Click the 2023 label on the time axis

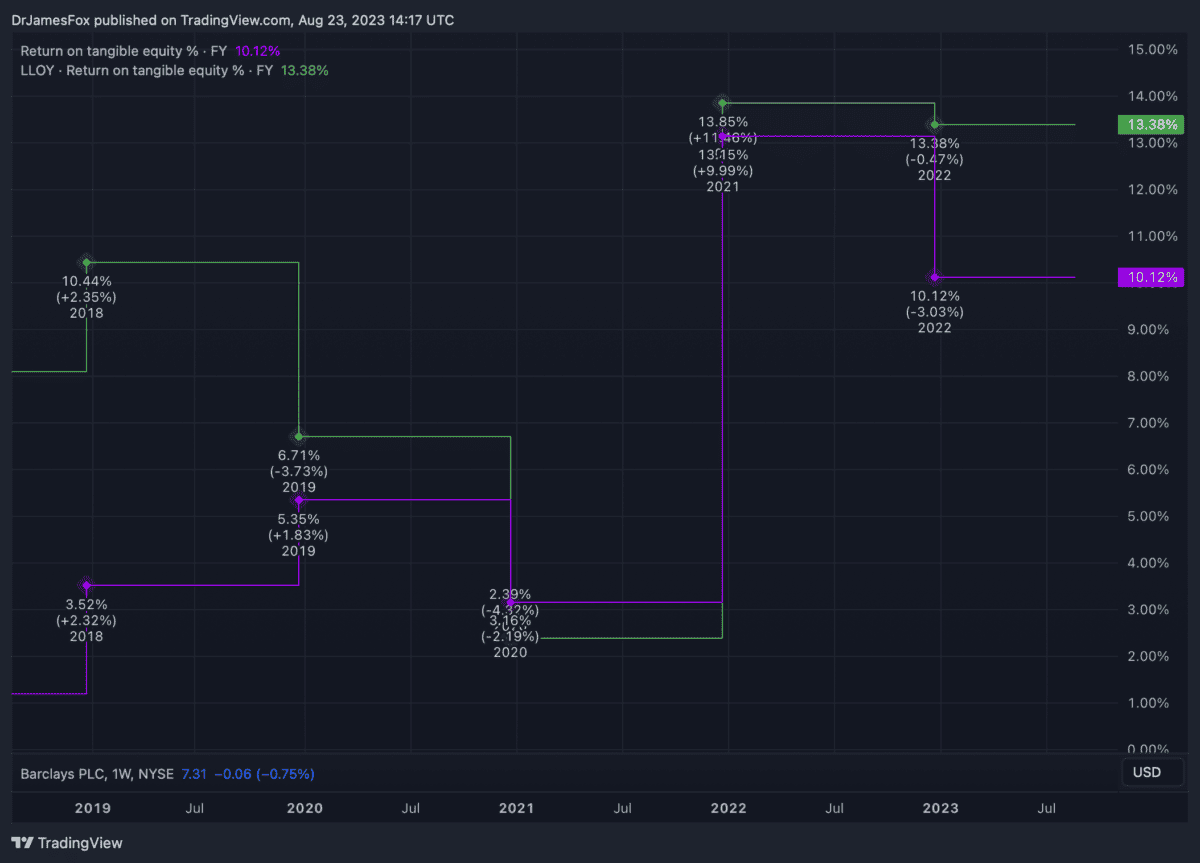coord(940,808)
